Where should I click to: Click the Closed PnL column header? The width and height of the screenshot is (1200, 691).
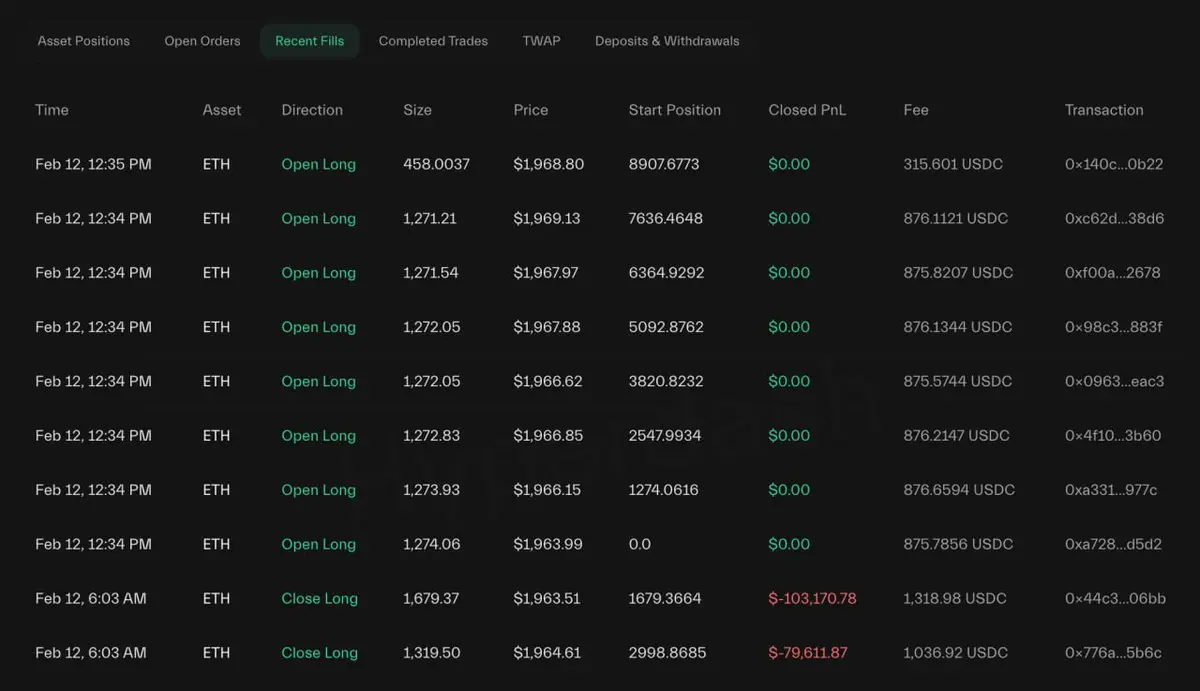click(807, 110)
